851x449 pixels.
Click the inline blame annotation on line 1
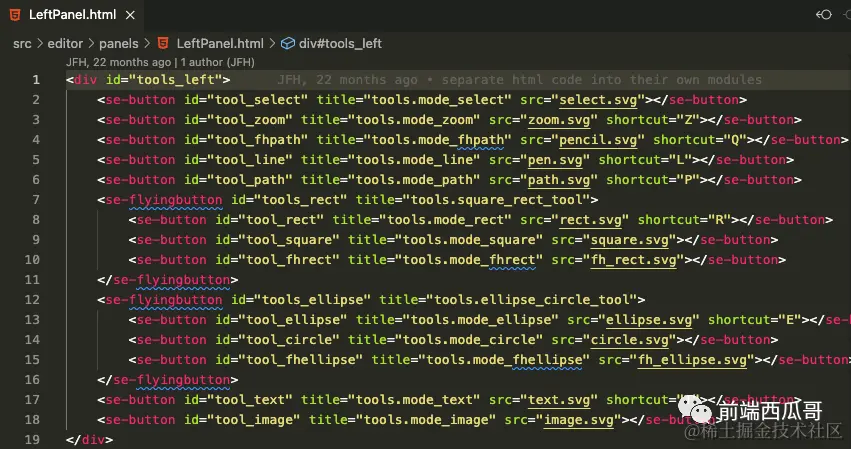click(519, 80)
